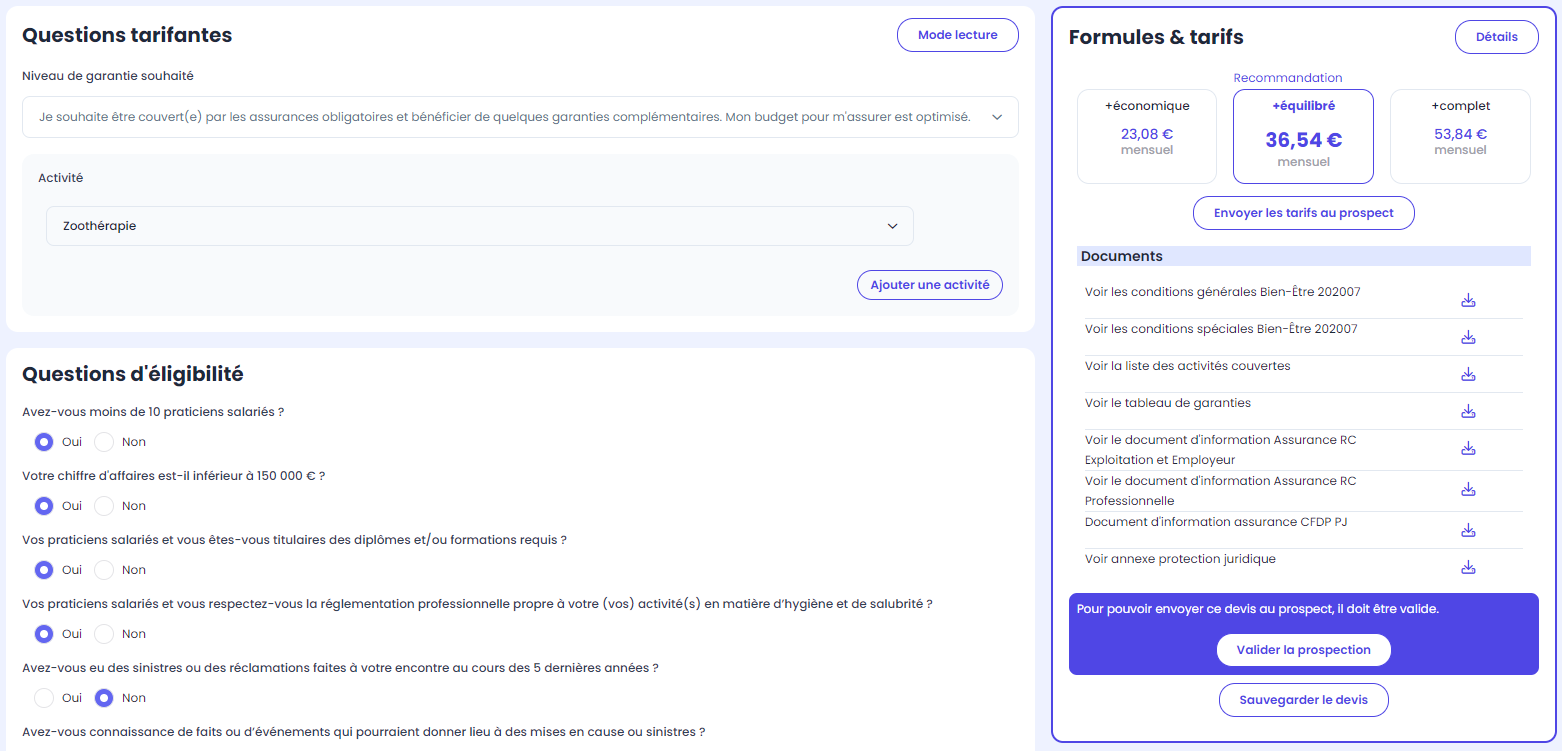The height and width of the screenshot is (751, 1562).
Task: Download RC Exploitation et Employeur information document
Action: click(x=1468, y=448)
